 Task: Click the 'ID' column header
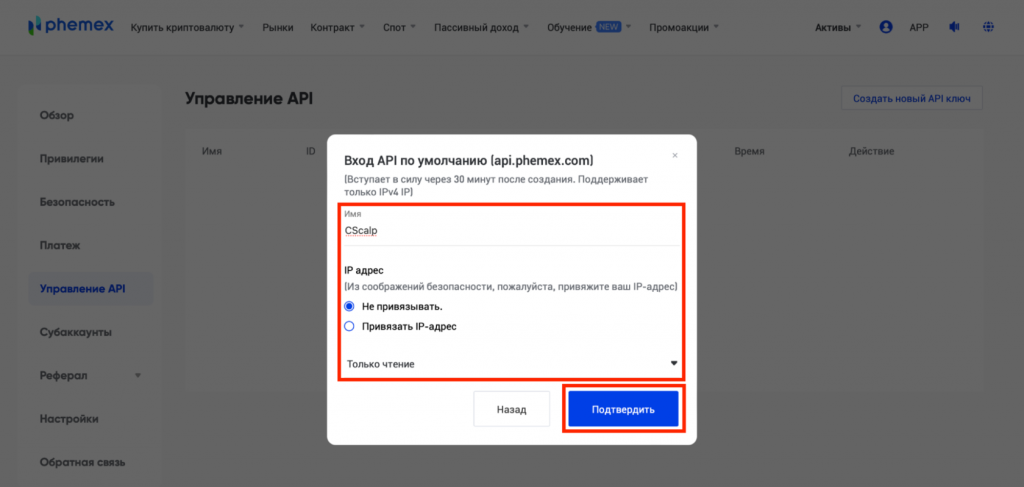pos(311,151)
